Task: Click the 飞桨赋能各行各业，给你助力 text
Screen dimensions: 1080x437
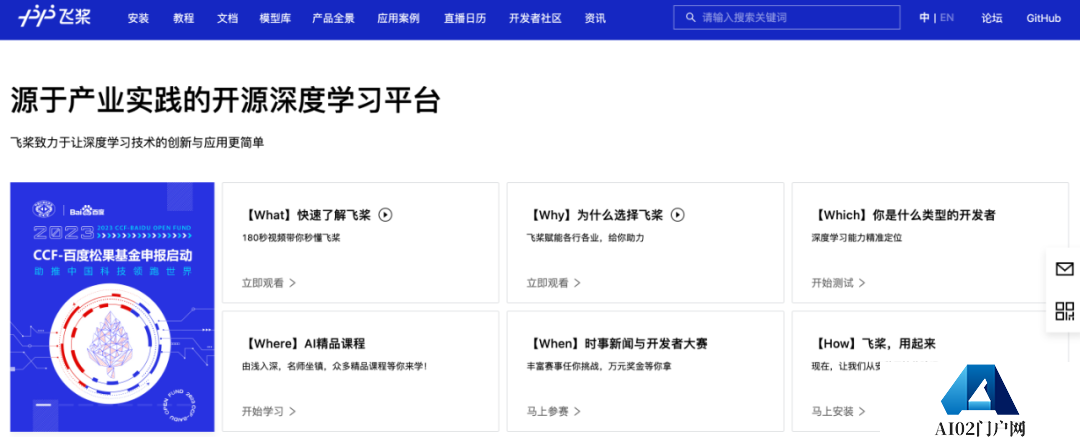Action: point(585,238)
